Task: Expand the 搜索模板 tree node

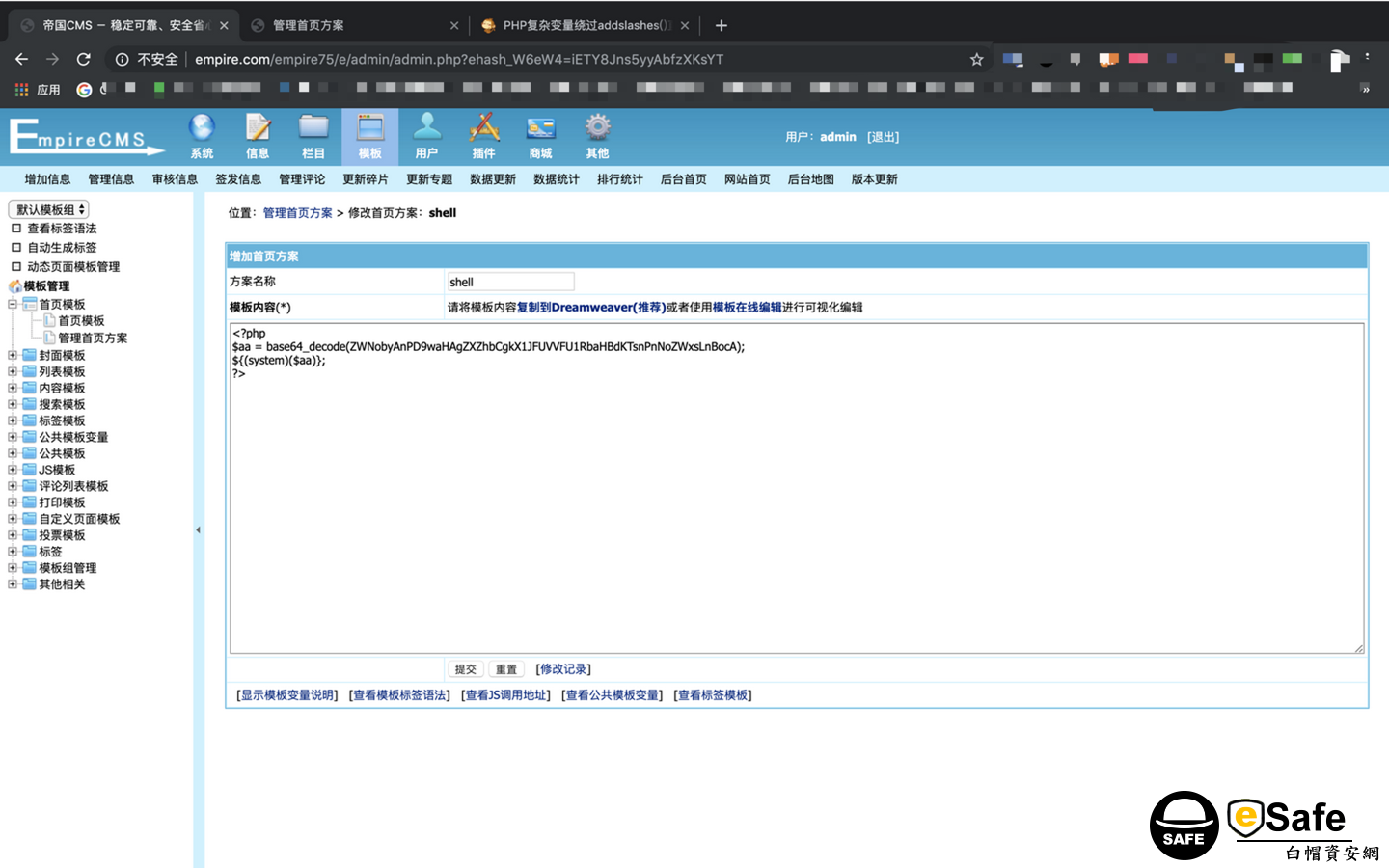Action: coord(13,404)
